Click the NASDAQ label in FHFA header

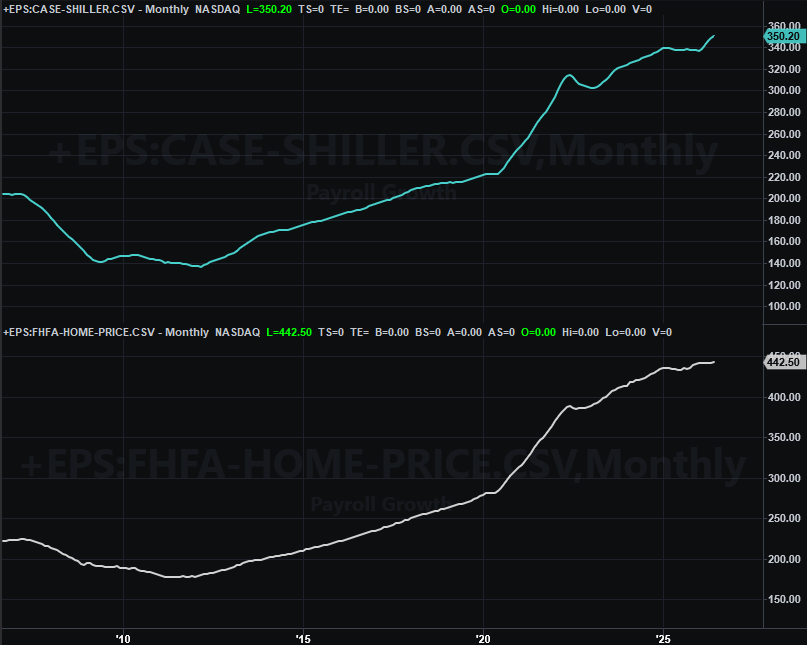point(237,332)
